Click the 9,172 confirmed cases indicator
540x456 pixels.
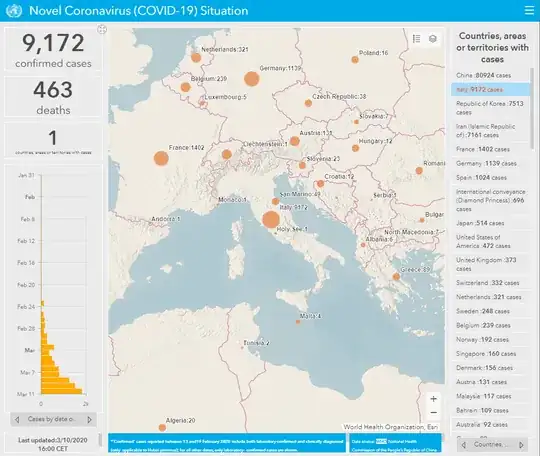coord(53,49)
